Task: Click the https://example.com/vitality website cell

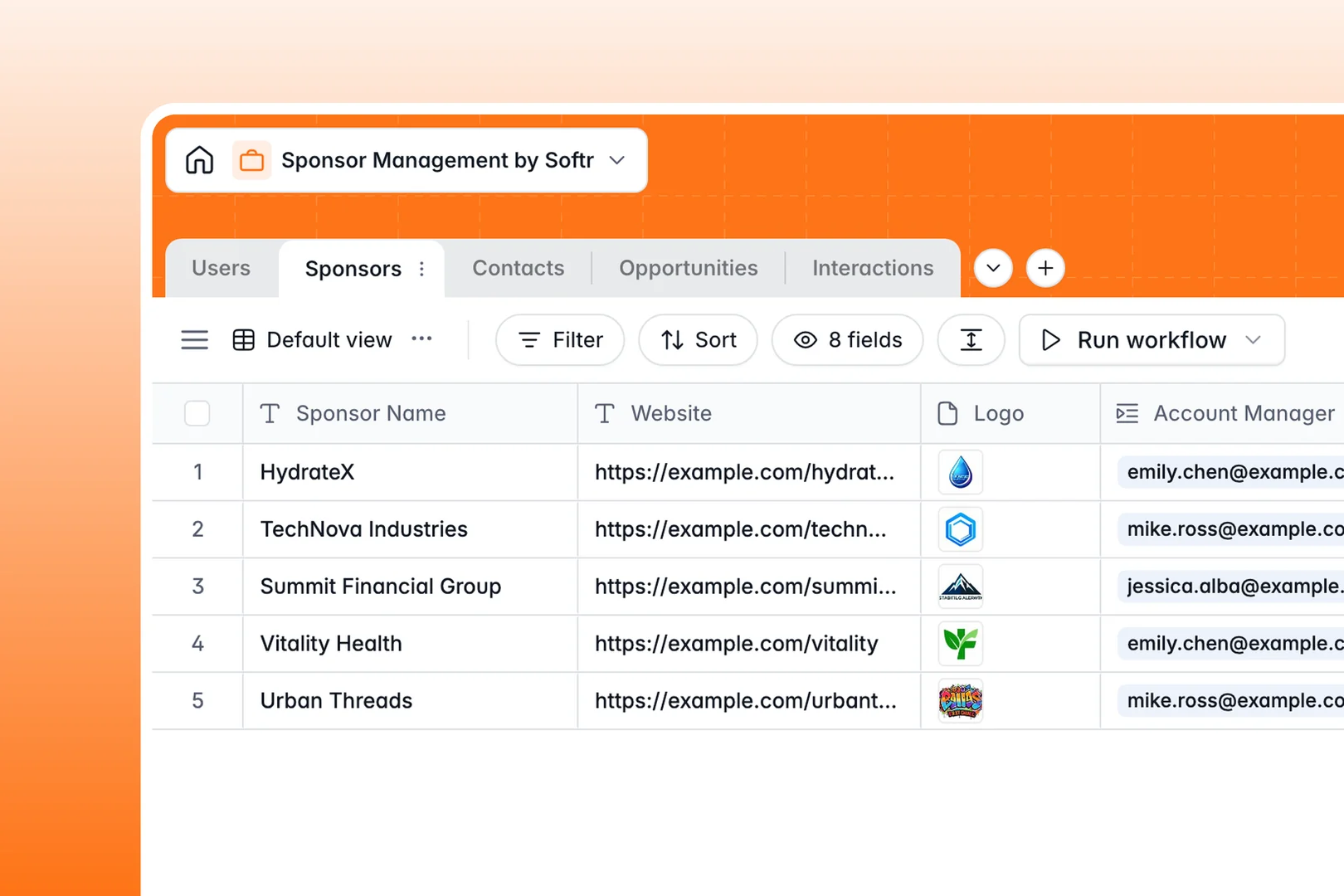Action: point(749,644)
